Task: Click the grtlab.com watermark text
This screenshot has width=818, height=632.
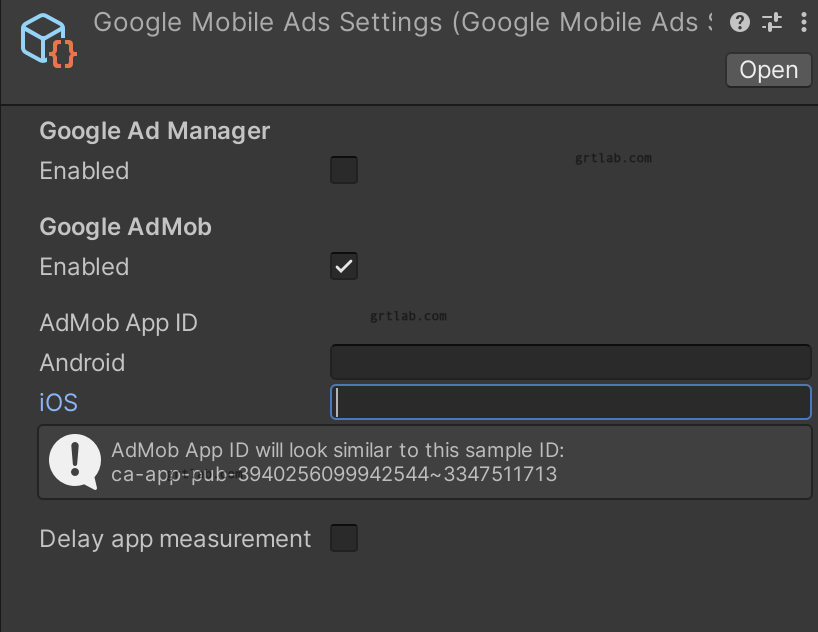Action: tap(612, 157)
